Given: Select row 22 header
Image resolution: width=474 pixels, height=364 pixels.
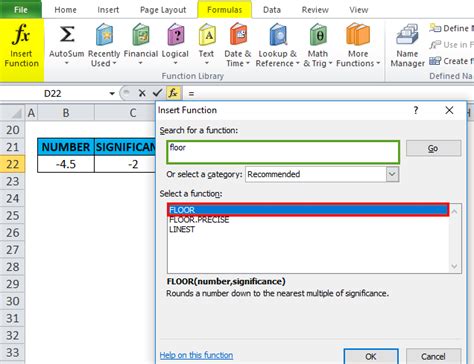Looking at the screenshot, I should 12,164.
